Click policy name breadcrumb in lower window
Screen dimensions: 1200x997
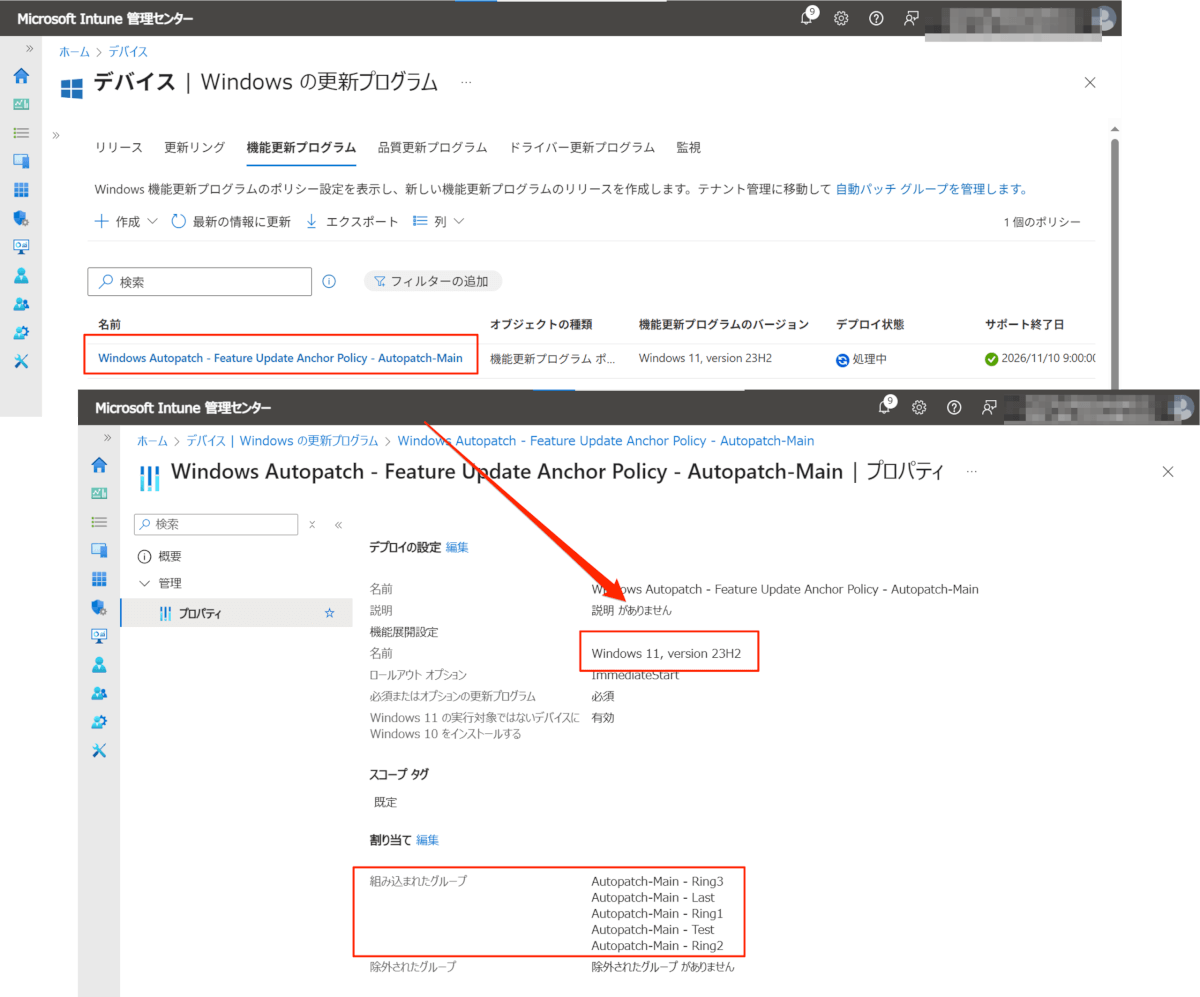click(606, 440)
